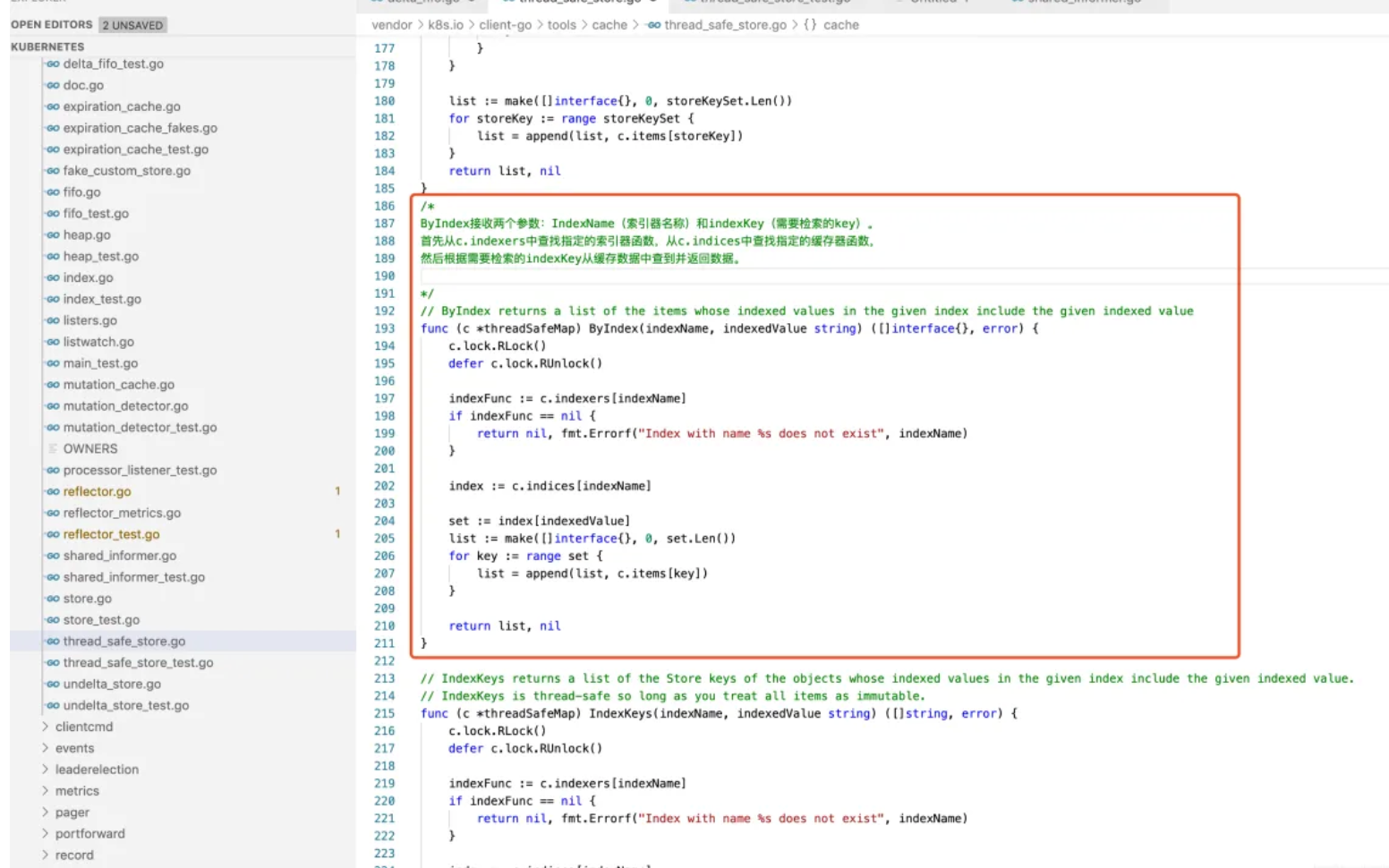Click the Go icon beside store.go
The image size is (1389, 868).
[53, 599]
